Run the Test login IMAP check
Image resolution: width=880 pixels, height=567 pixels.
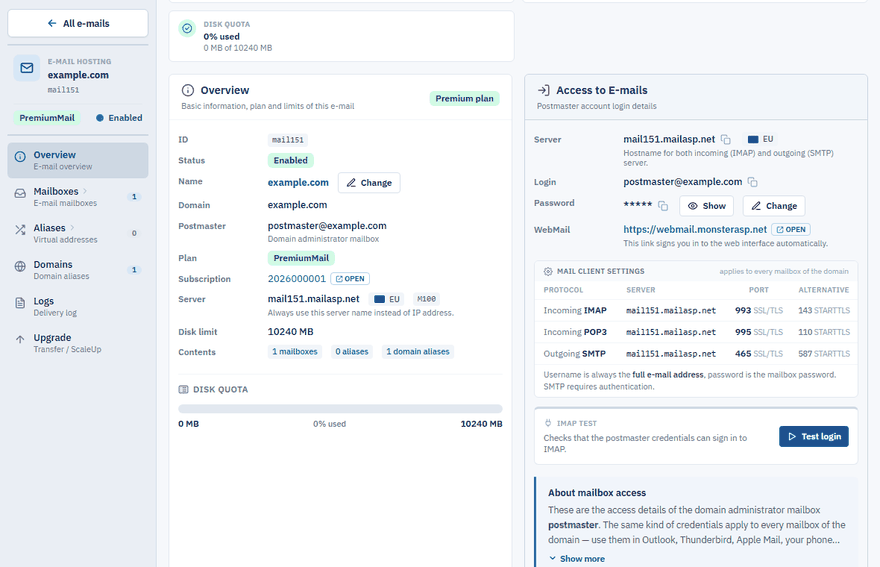(814, 437)
